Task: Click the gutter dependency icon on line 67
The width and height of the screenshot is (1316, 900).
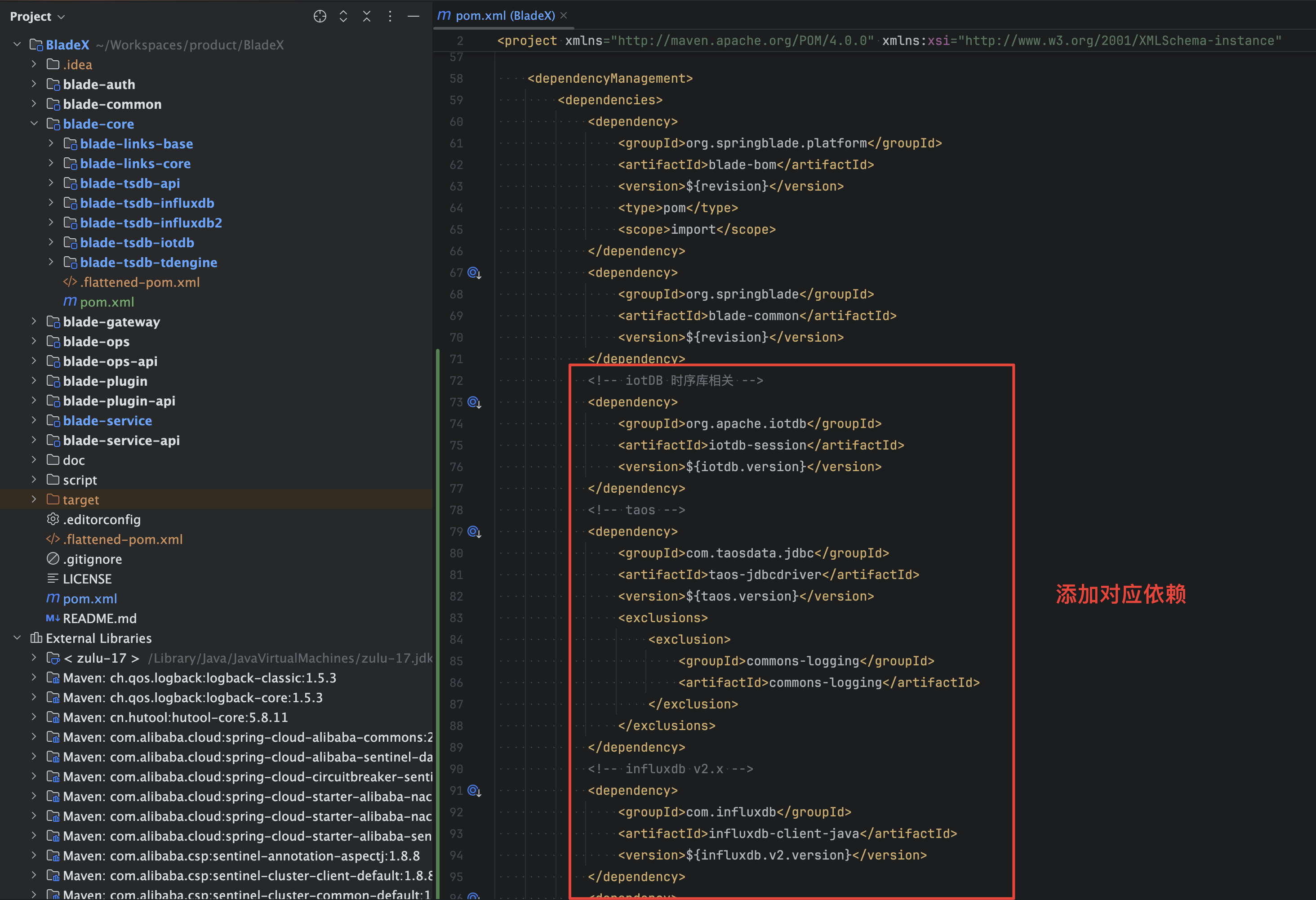Action: pyautogui.click(x=474, y=273)
